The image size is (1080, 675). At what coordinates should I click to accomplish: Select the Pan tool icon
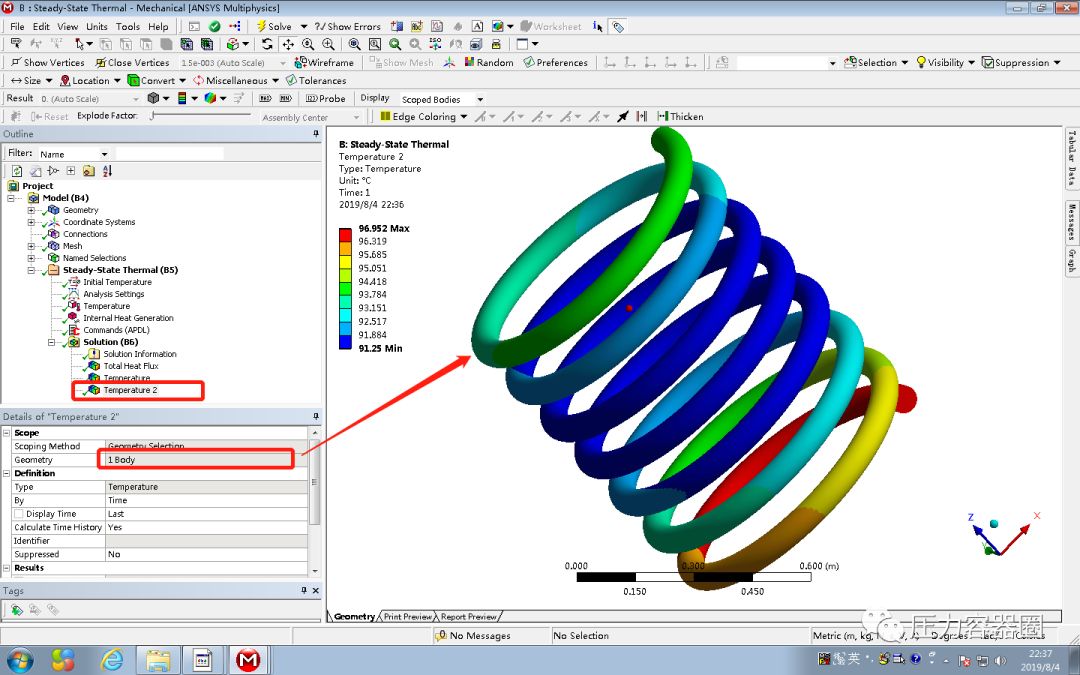tap(289, 45)
